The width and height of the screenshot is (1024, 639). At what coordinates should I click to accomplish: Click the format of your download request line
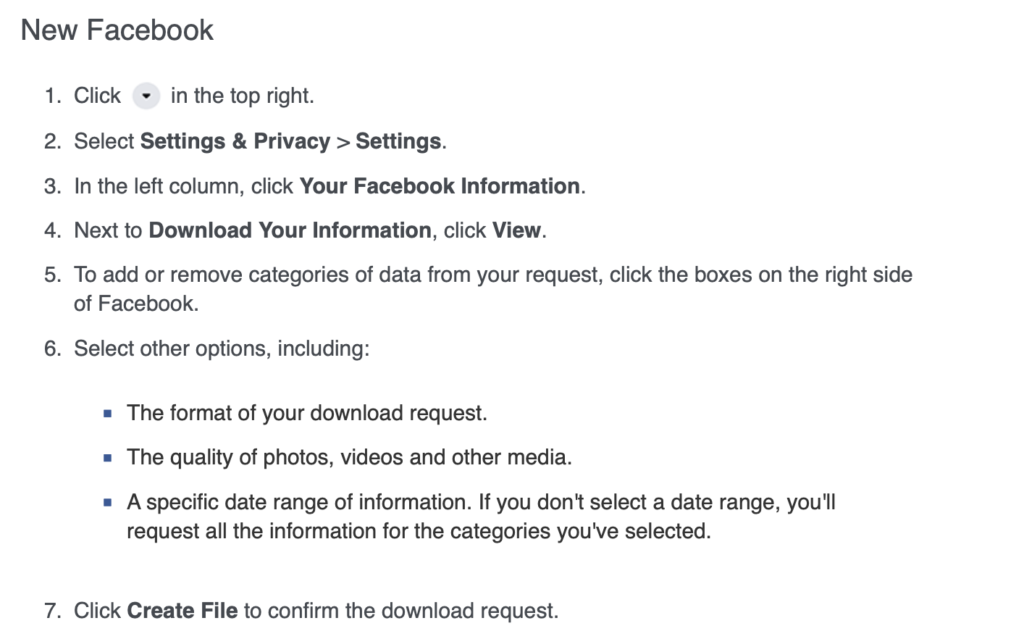[307, 412]
